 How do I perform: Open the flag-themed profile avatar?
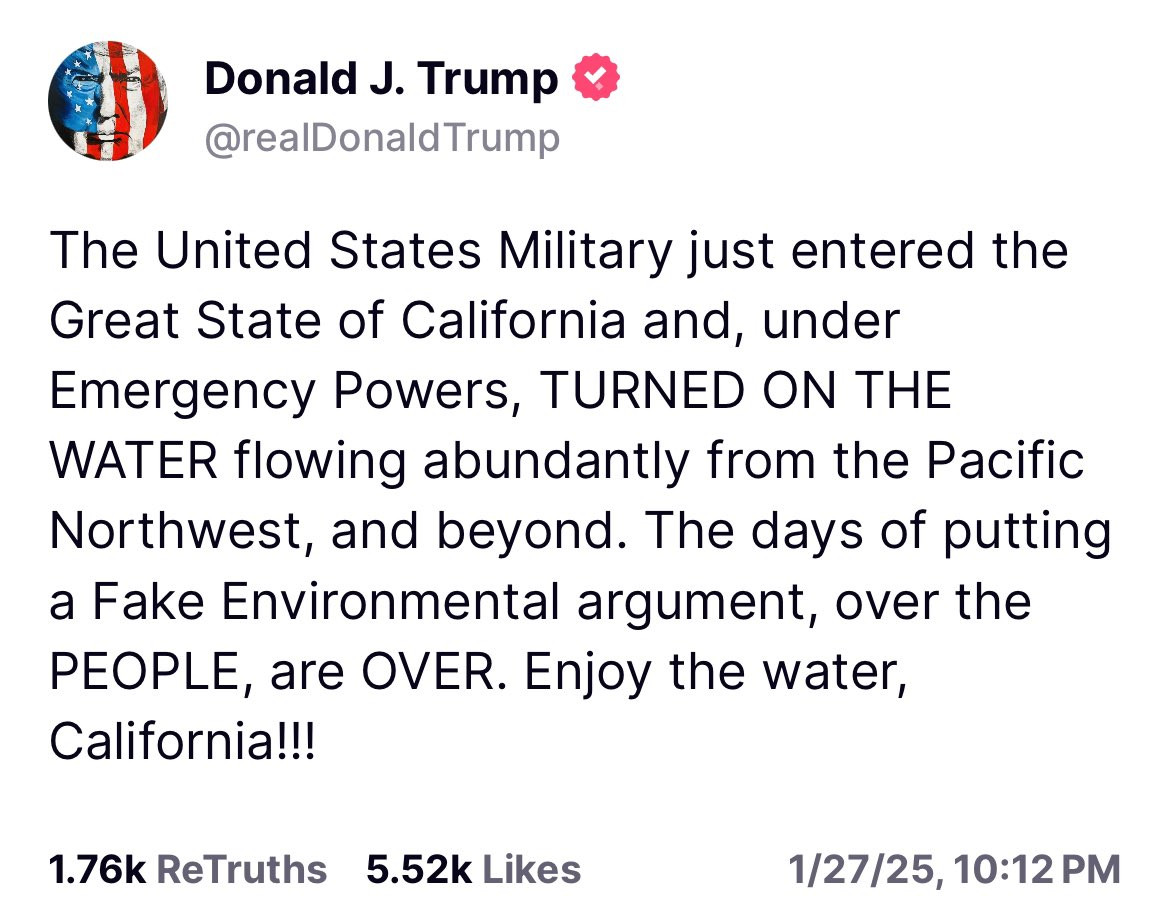tap(108, 101)
